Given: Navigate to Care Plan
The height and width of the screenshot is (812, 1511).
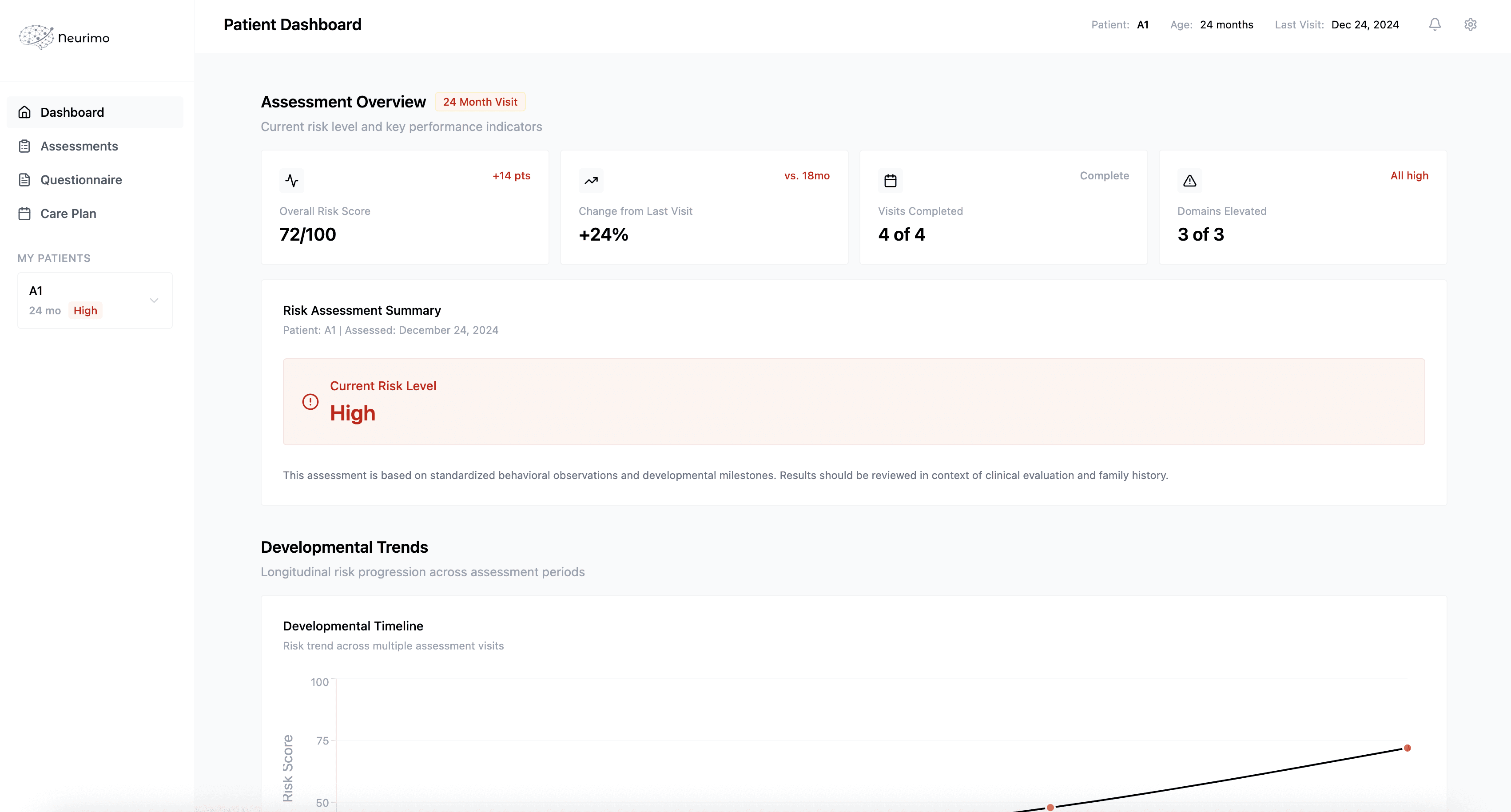Looking at the screenshot, I should pos(68,214).
